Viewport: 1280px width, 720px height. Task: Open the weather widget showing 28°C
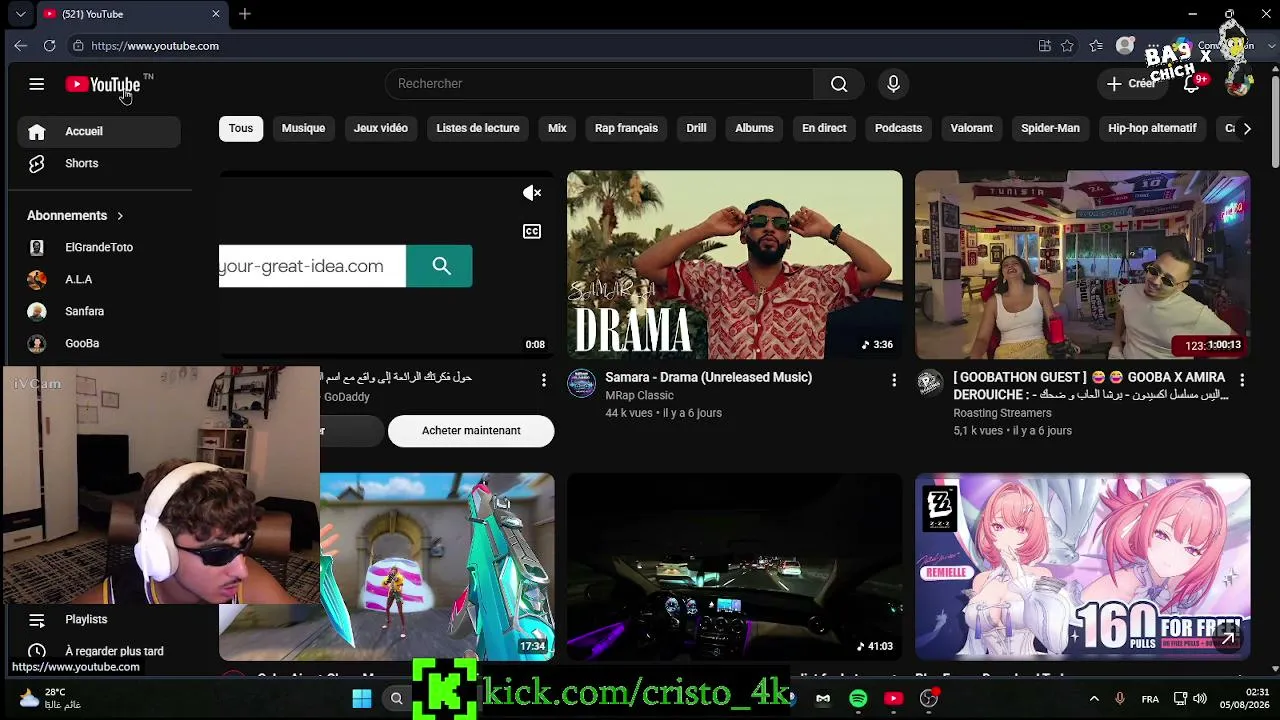pos(49,698)
